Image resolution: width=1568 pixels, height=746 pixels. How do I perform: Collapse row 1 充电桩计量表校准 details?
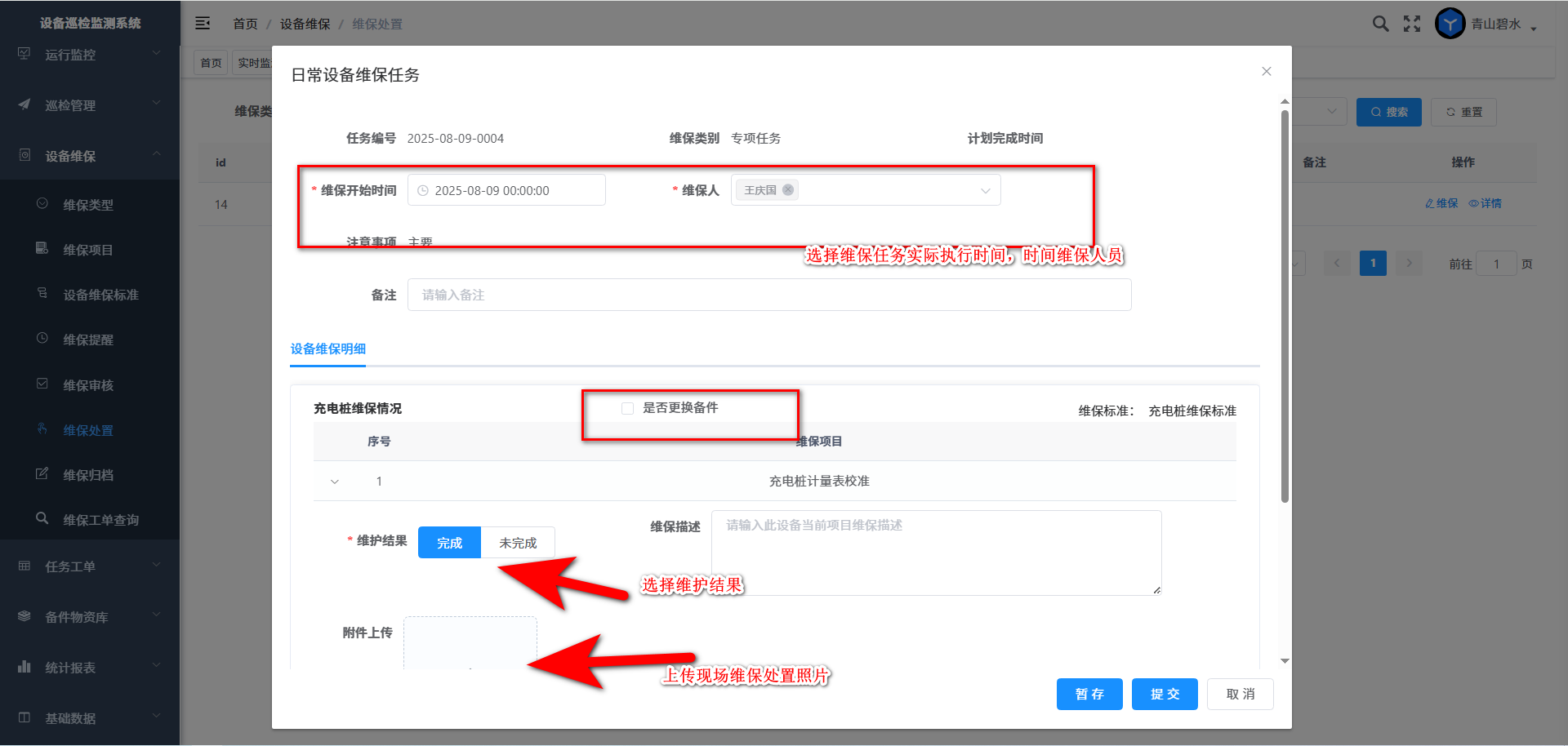[335, 482]
